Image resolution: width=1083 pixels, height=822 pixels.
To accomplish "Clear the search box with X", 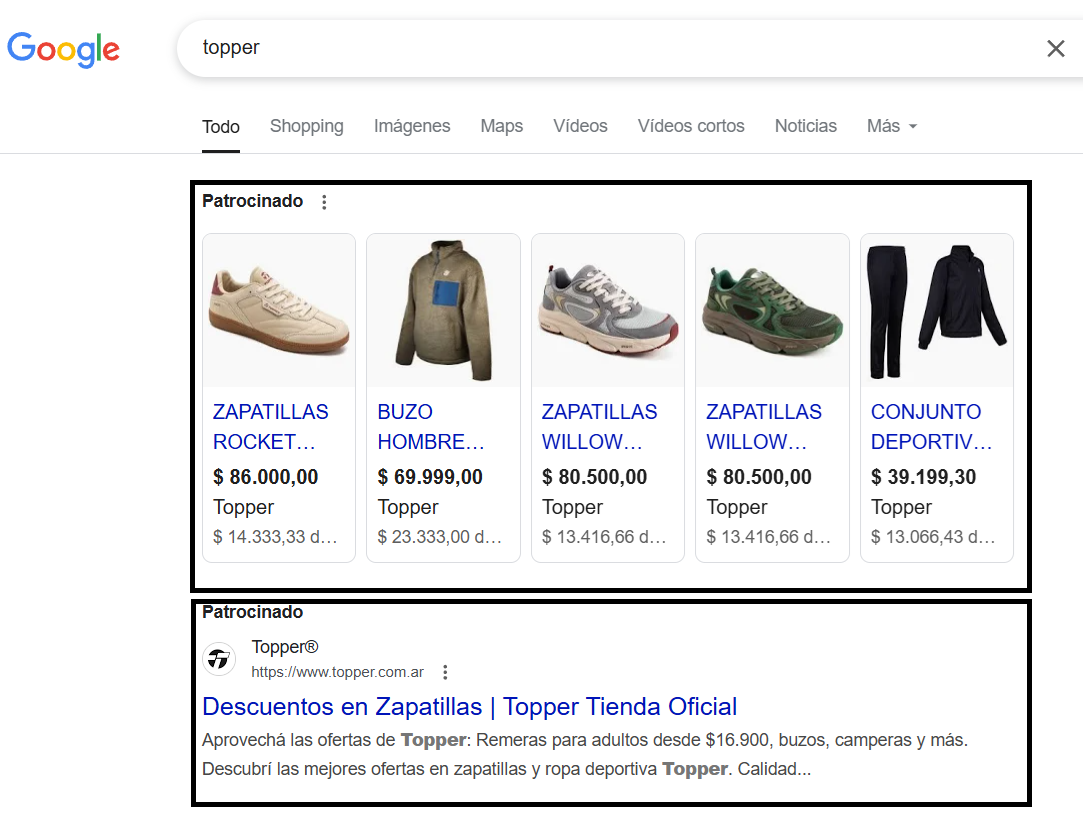I will click(x=1055, y=48).
